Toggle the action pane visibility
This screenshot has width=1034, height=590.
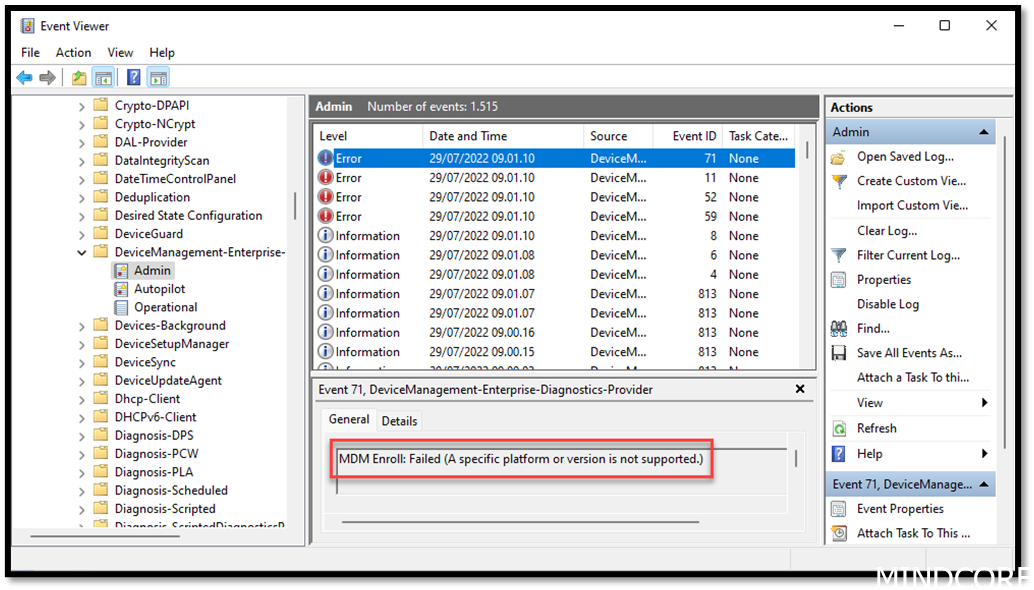[x=157, y=77]
